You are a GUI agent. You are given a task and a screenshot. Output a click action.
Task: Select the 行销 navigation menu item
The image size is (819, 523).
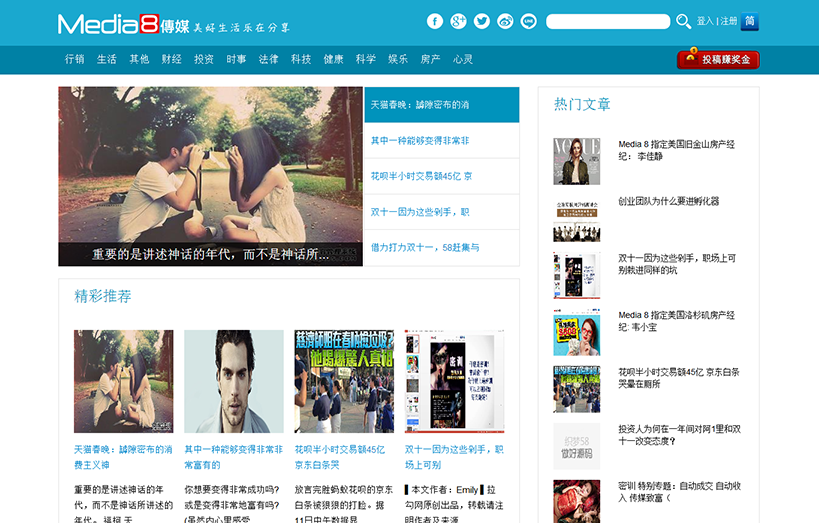point(75,59)
